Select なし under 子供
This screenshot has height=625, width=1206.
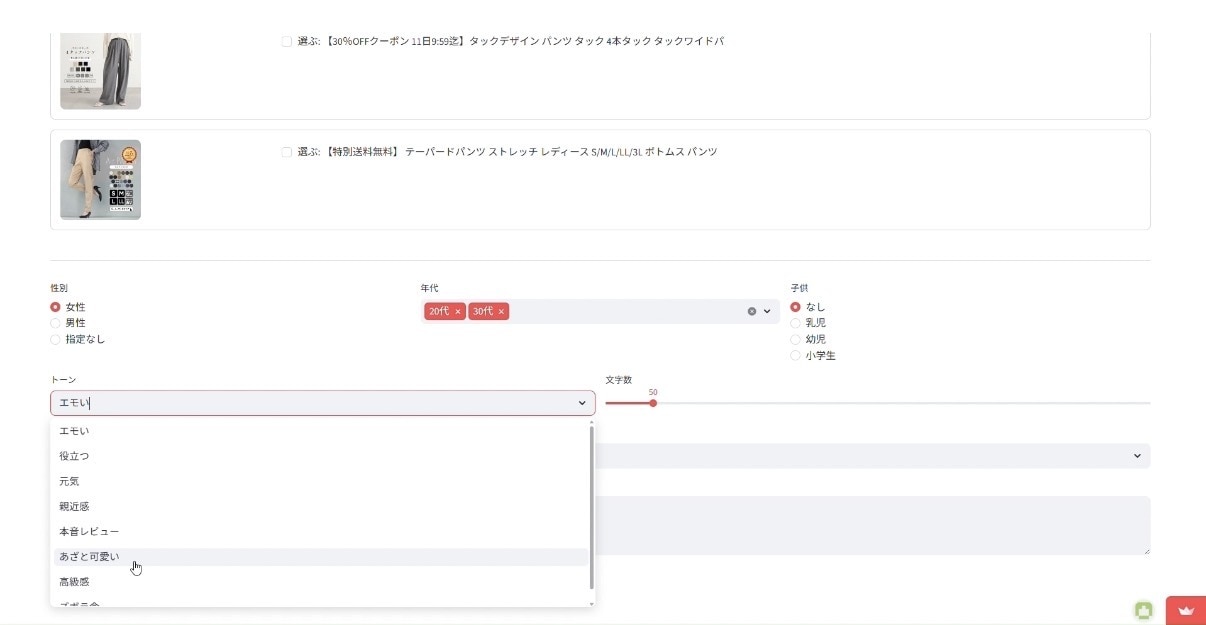(x=796, y=307)
